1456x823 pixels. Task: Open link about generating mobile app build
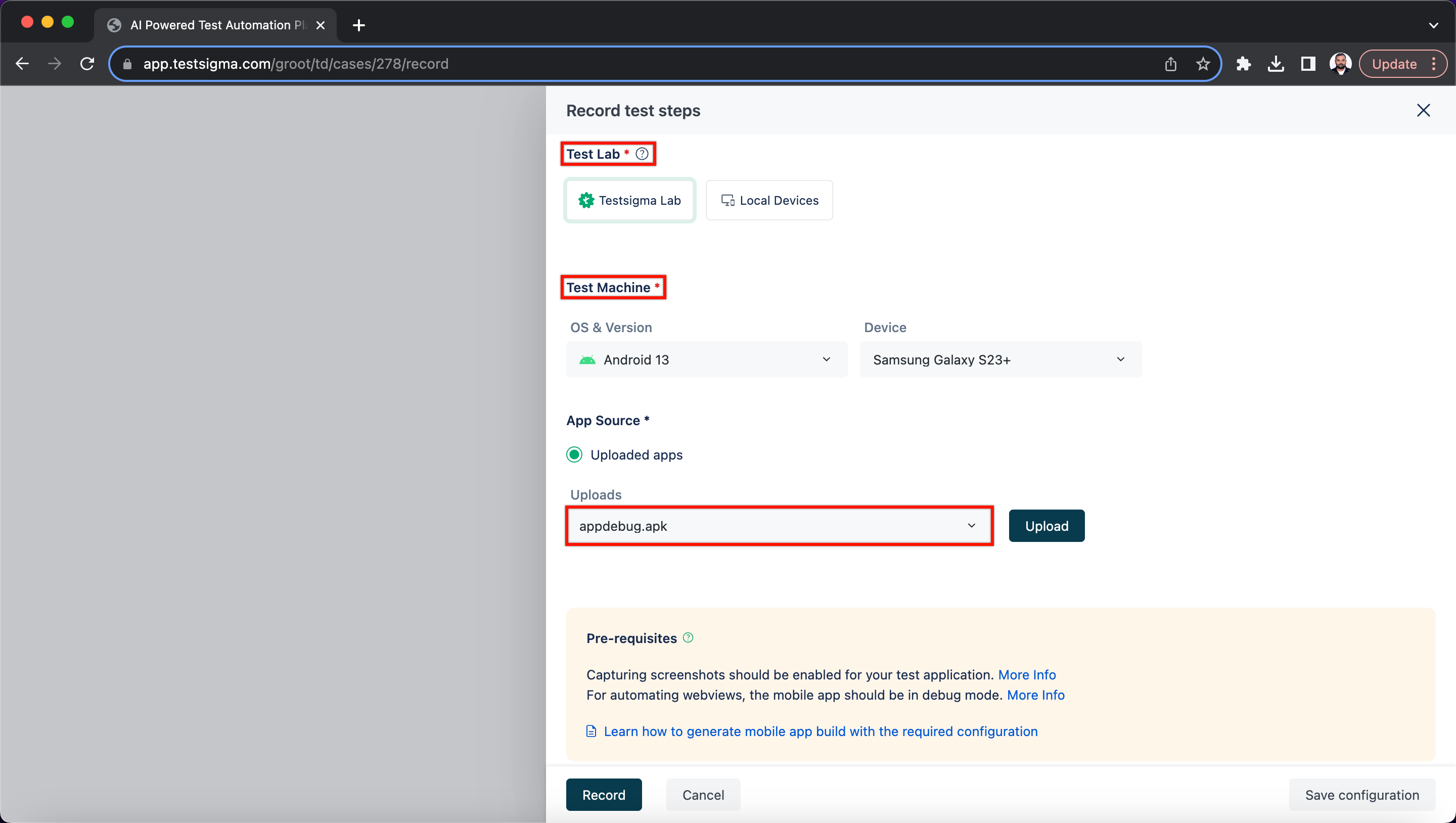point(820,731)
